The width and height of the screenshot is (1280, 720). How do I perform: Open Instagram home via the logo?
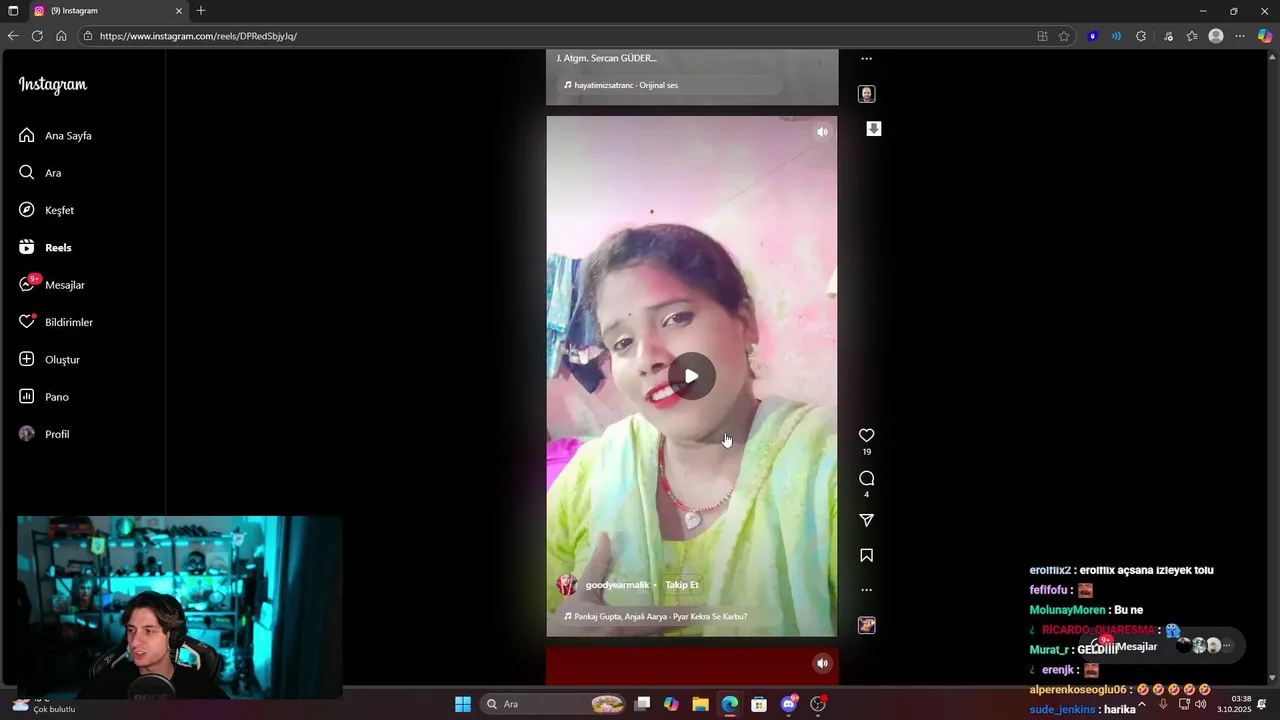pos(53,85)
